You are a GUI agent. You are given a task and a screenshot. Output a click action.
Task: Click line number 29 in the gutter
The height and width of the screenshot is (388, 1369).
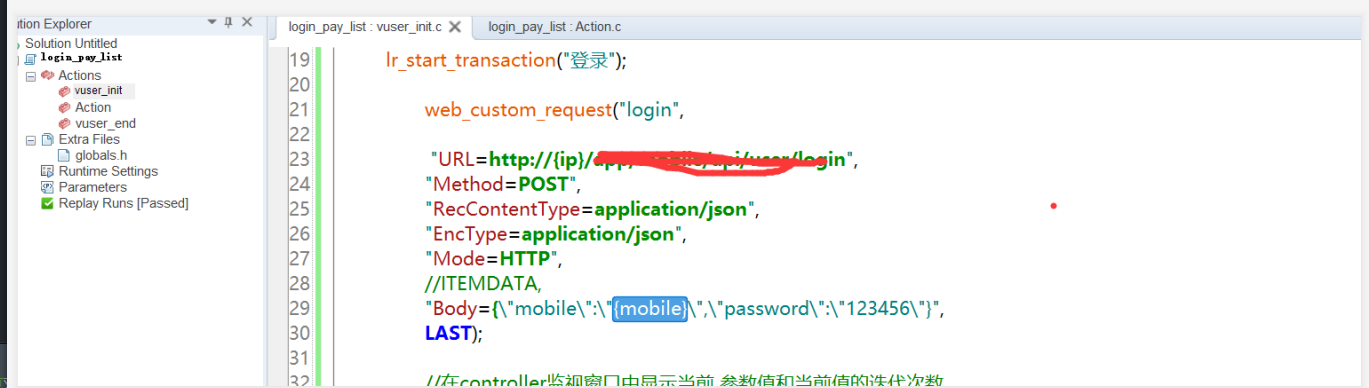click(299, 308)
